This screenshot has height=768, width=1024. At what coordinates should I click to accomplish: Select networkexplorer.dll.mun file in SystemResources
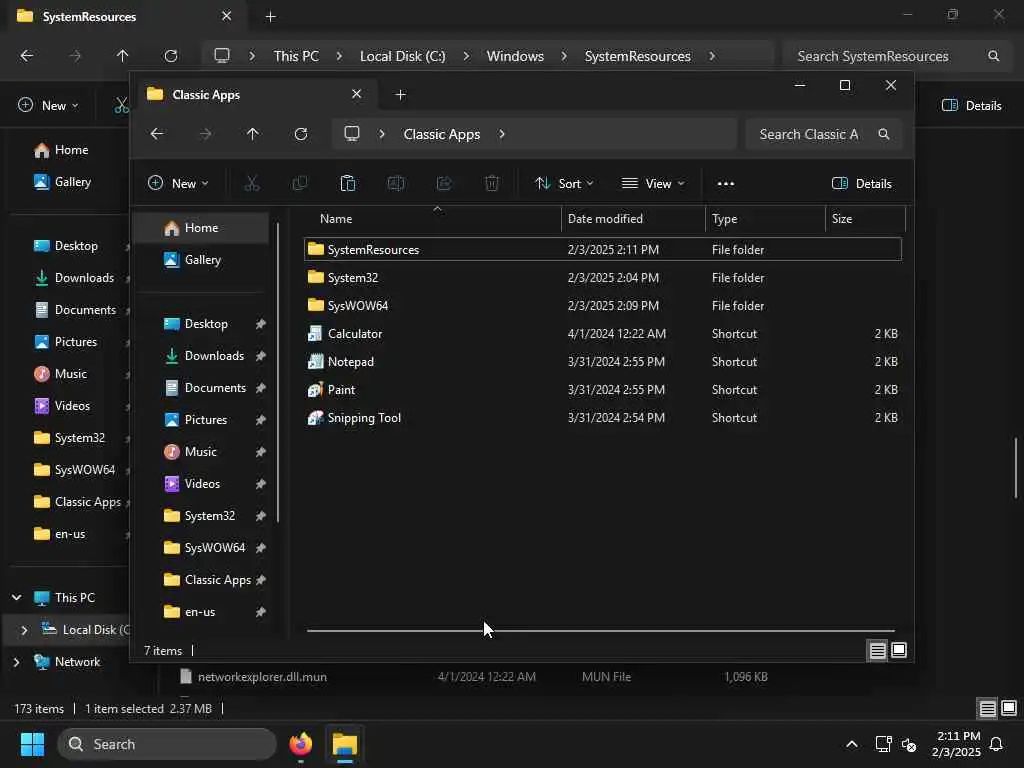click(263, 677)
